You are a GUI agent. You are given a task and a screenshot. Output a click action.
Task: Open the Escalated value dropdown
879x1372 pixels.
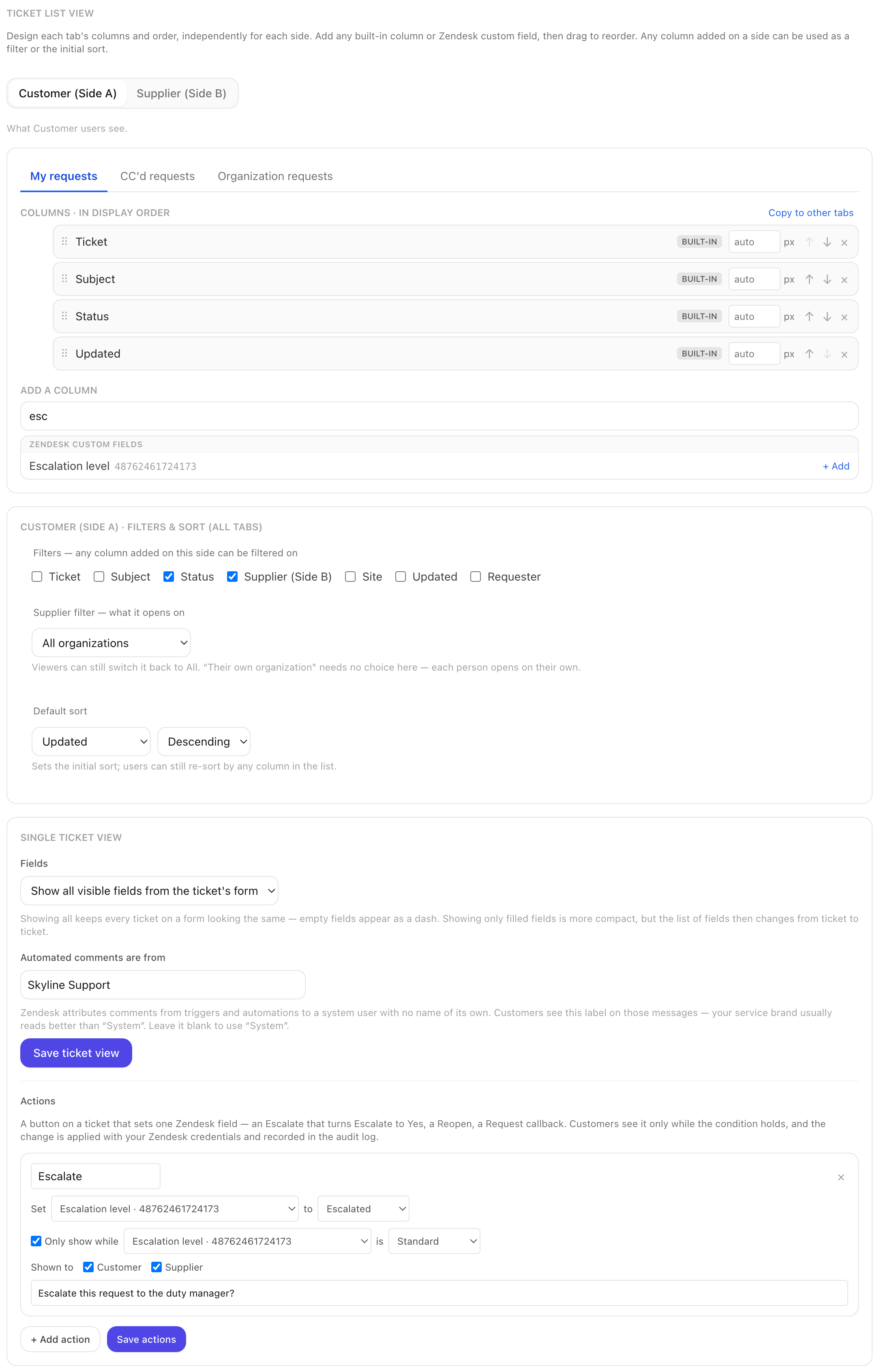[364, 1209]
